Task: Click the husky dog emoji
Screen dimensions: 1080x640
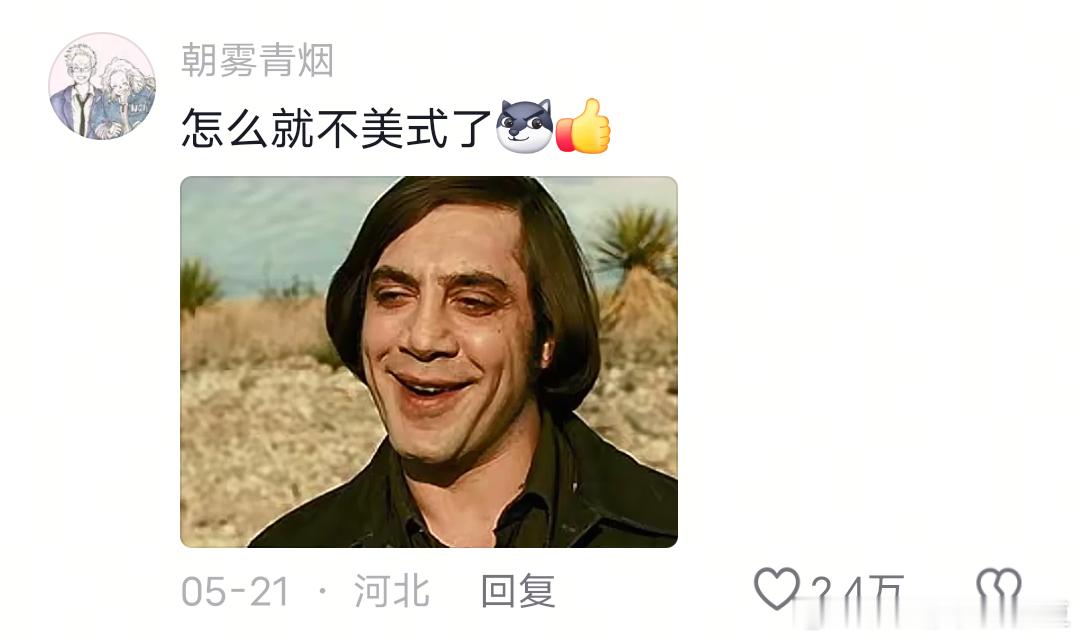Action: tap(525, 125)
